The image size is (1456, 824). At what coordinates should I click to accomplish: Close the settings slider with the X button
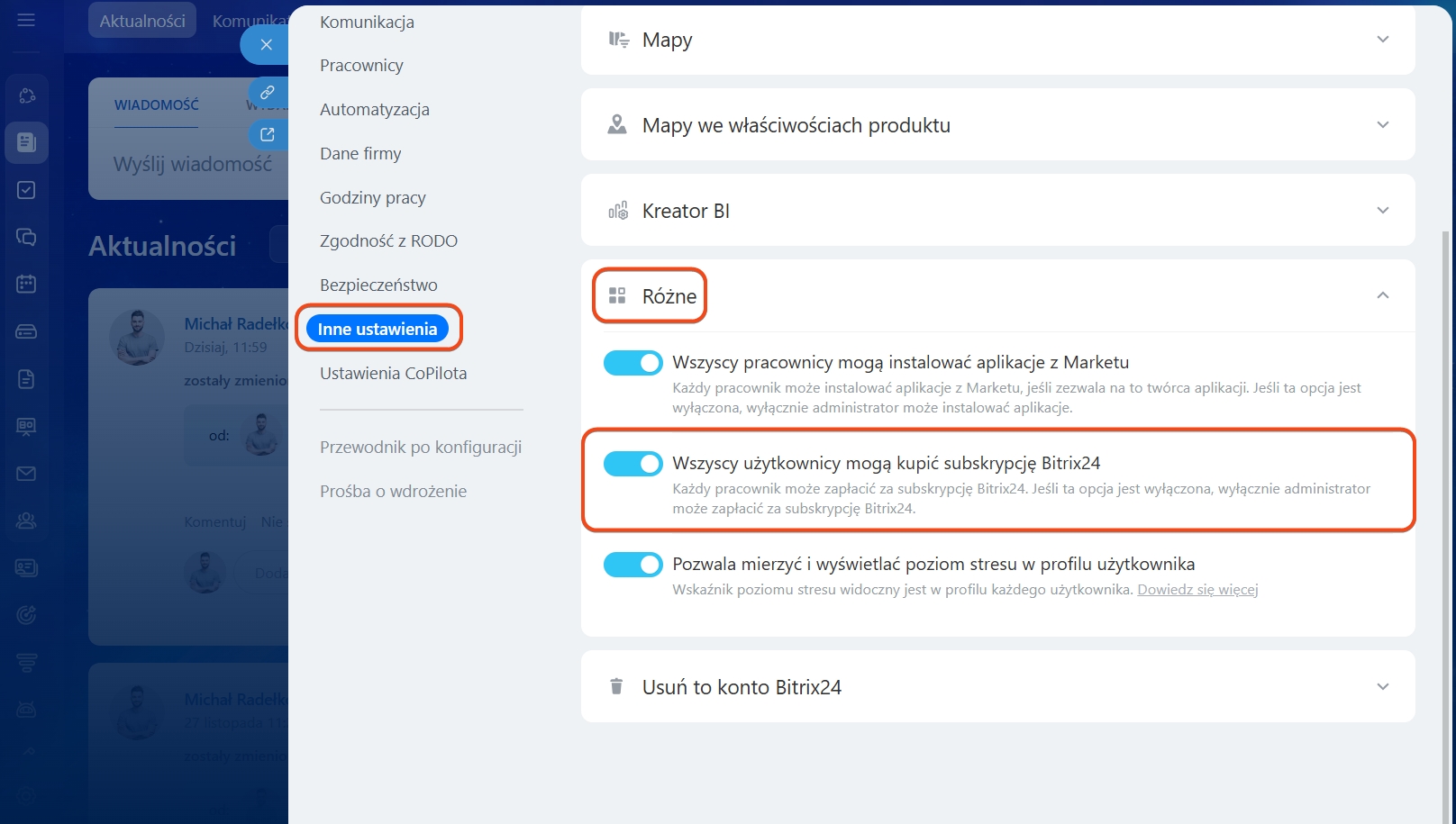(266, 44)
